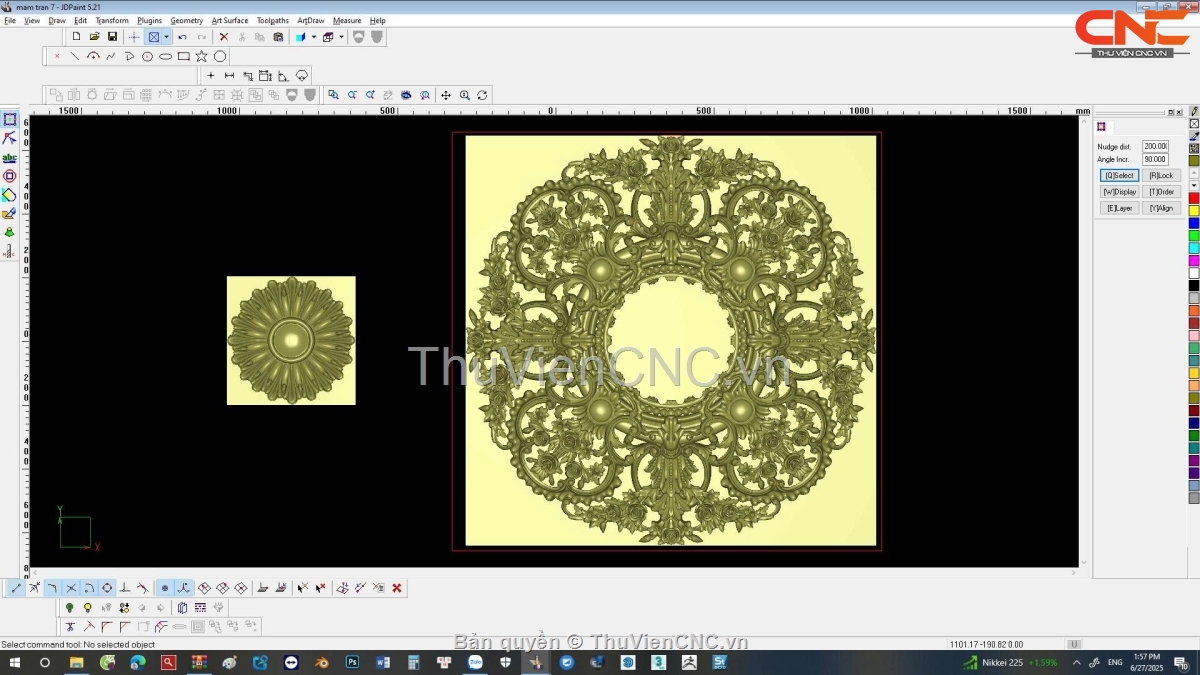This screenshot has height=675, width=1200.
Task: Click the Nudge dist. input field
Action: coord(1155,147)
